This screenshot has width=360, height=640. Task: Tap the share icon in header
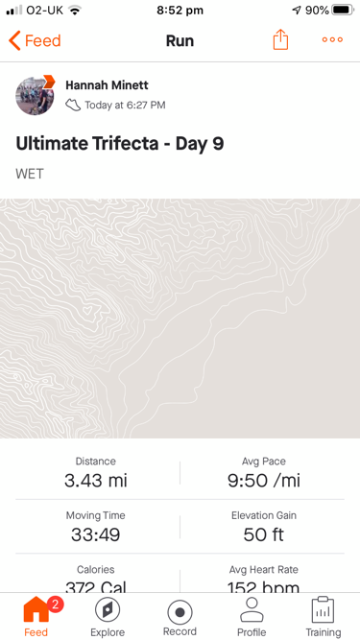[280, 40]
